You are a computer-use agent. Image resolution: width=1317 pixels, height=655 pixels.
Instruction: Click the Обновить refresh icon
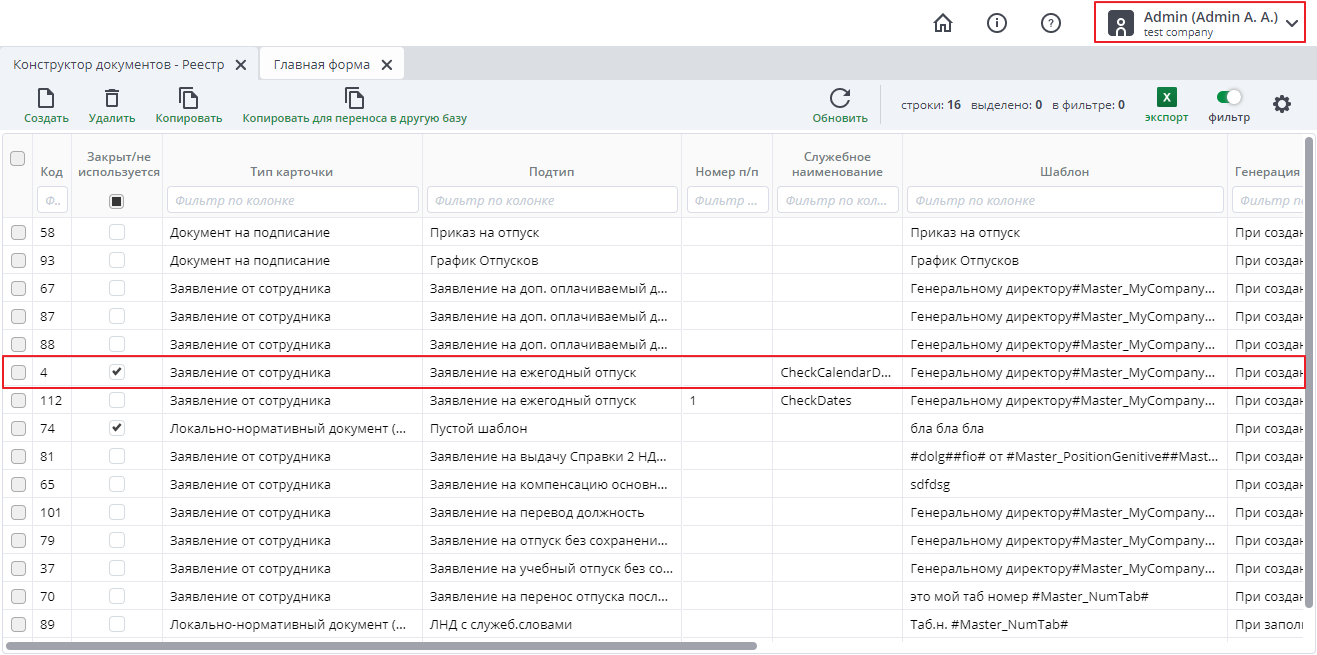(839, 99)
